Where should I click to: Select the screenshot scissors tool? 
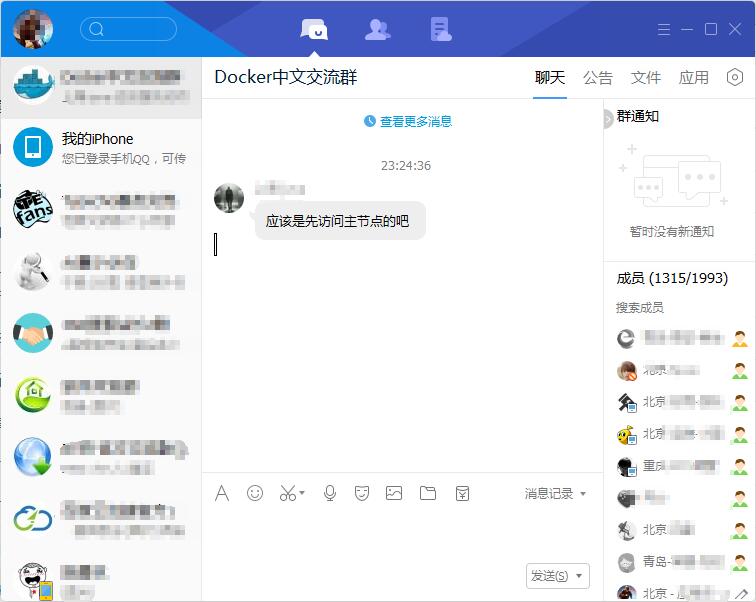(x=287, y=493)
